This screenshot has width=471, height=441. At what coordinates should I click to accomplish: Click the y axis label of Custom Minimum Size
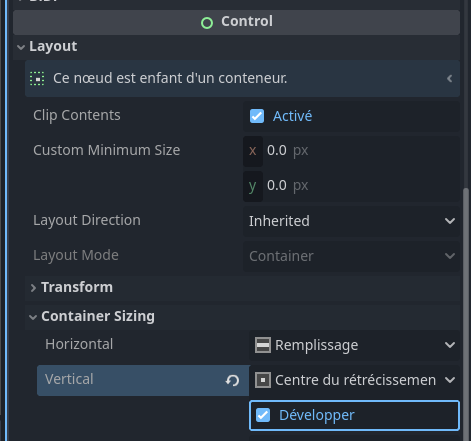click(253, 186)
